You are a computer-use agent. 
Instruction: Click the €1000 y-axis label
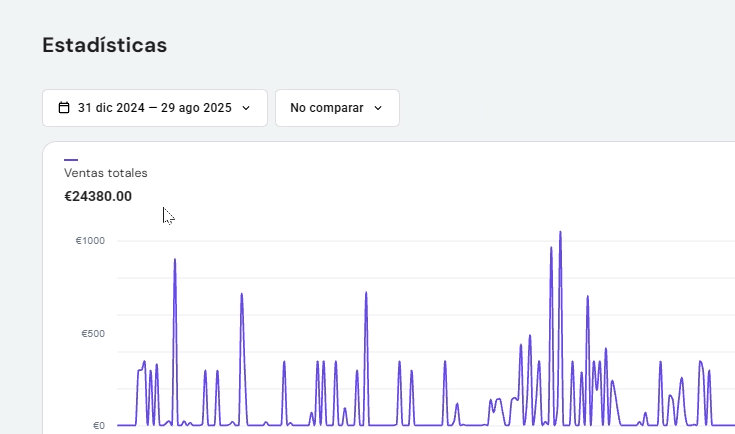coord(90,240)
